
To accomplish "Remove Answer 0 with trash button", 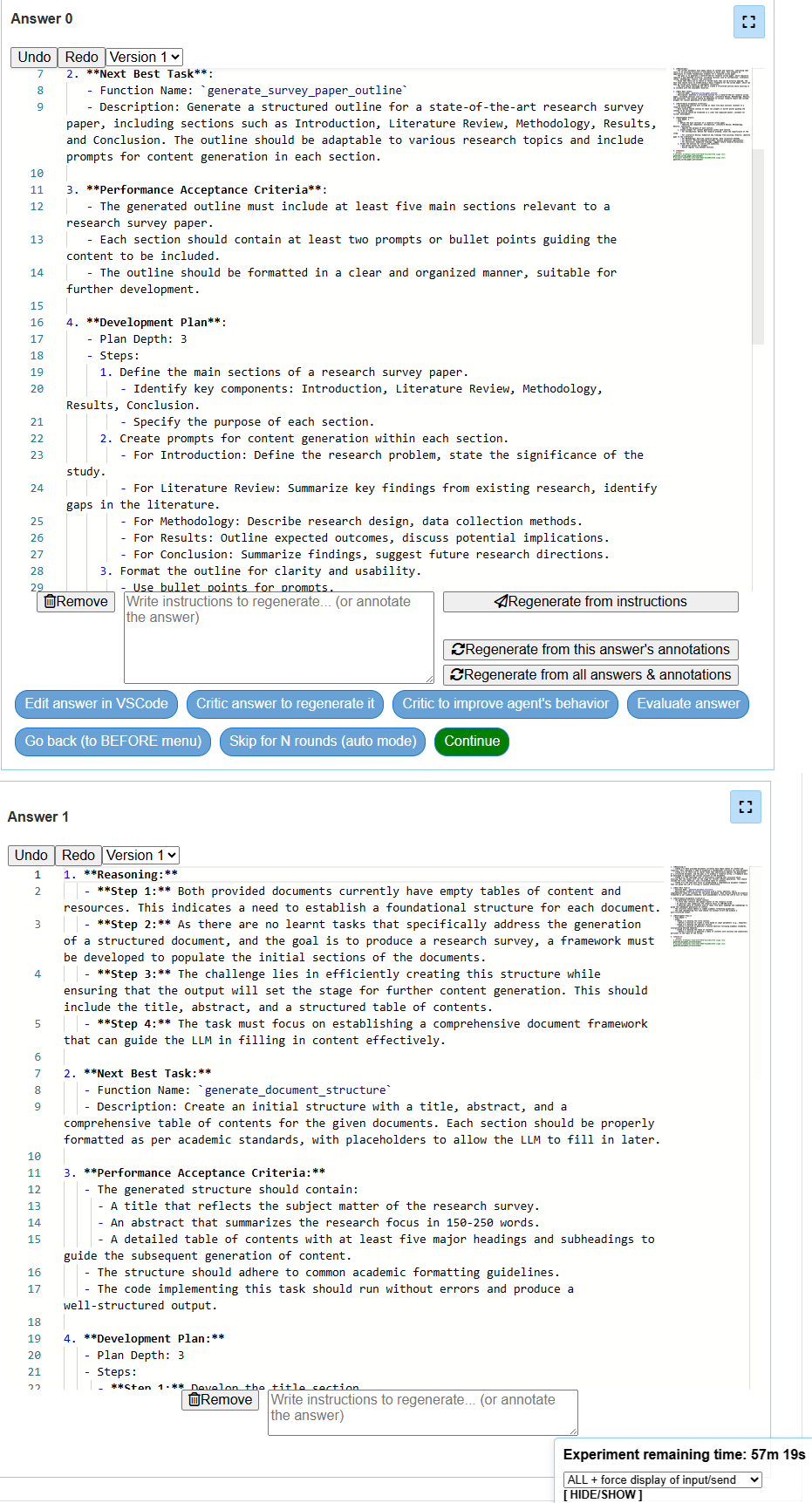I will 76,601.
